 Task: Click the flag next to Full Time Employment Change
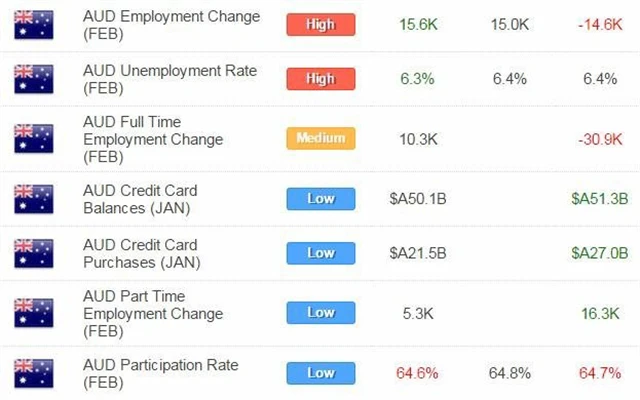(34, 139)
